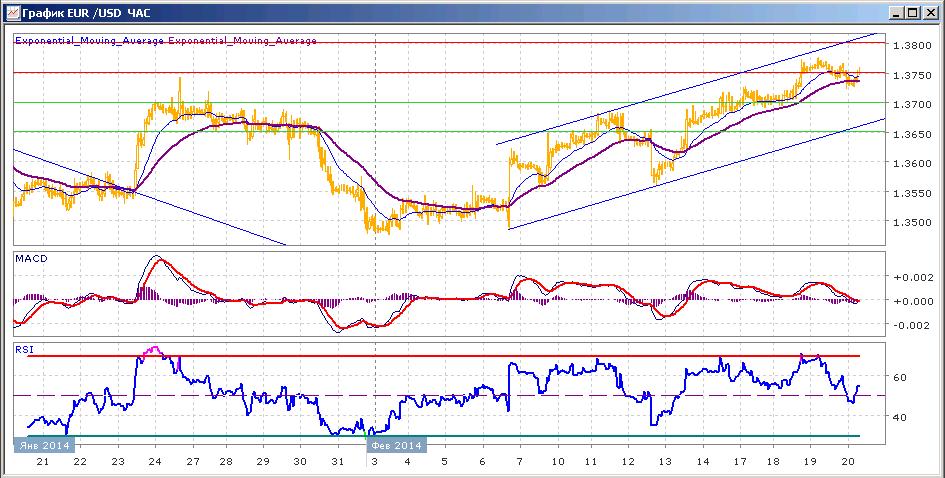Click the 'Фев 2014' month marker
Image resolution: width=945 pixels, height=478 pixels.
click(397, 445)
